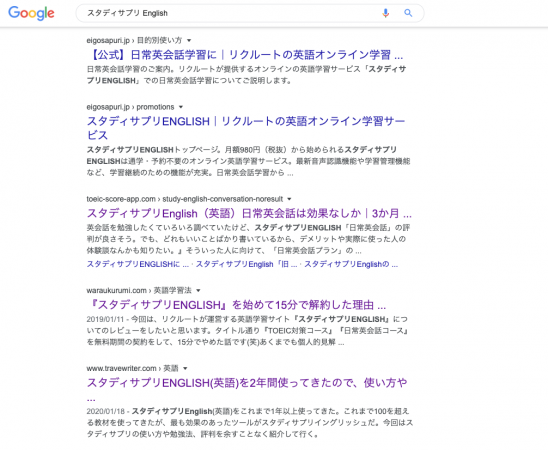Open スタディサプリENGLISH｜リクルートの英語オンライン学習サービス result

pos(246,128)
